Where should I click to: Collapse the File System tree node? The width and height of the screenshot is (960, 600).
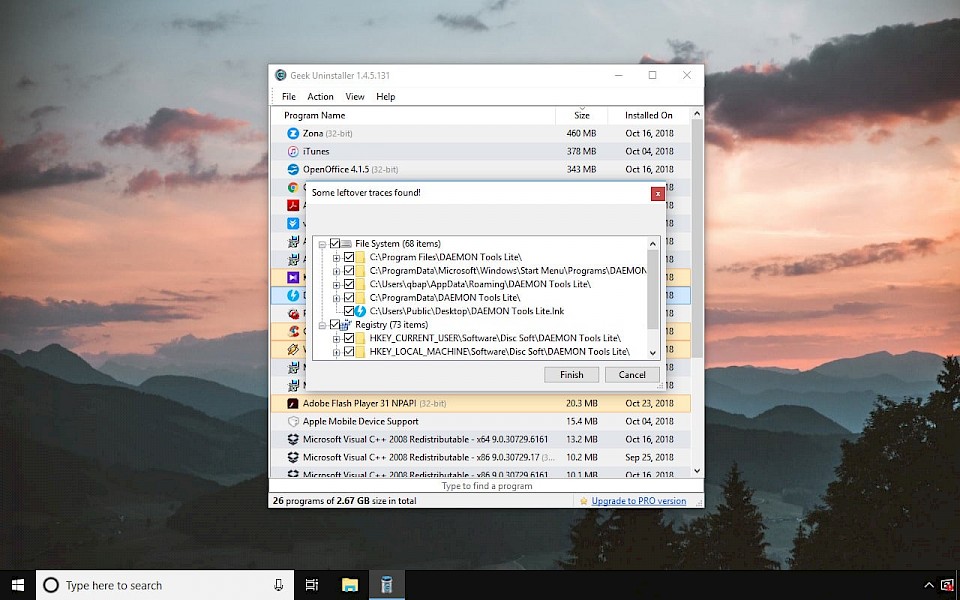(x=322, y=244)
